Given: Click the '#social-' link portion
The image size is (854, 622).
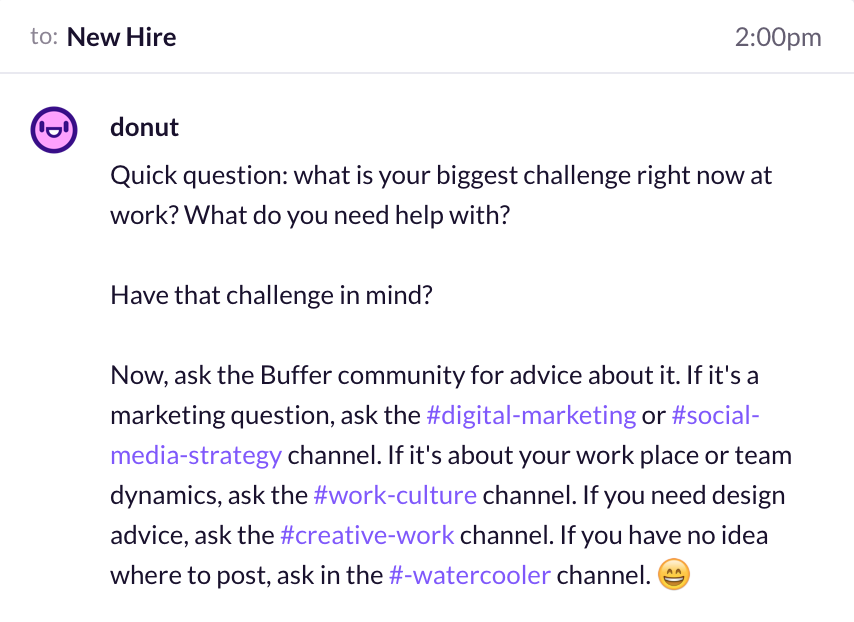Looking at the screenshot, I should tap(716, 415).
